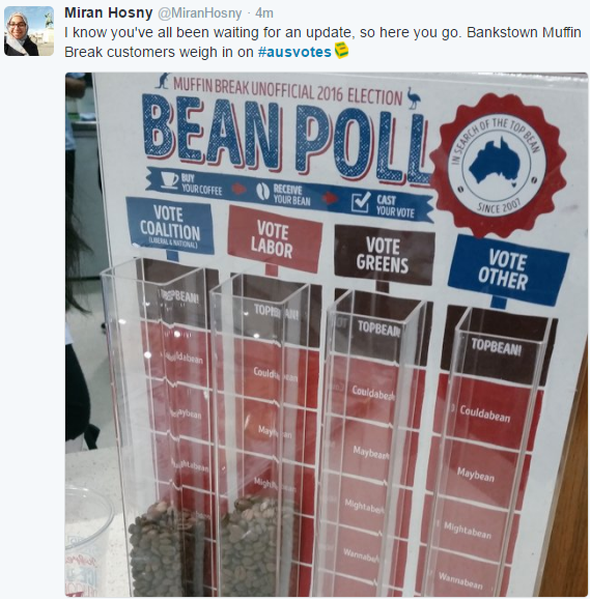
Task: Open the @MiranHosny handle link
Action: (x=200, y=13)
